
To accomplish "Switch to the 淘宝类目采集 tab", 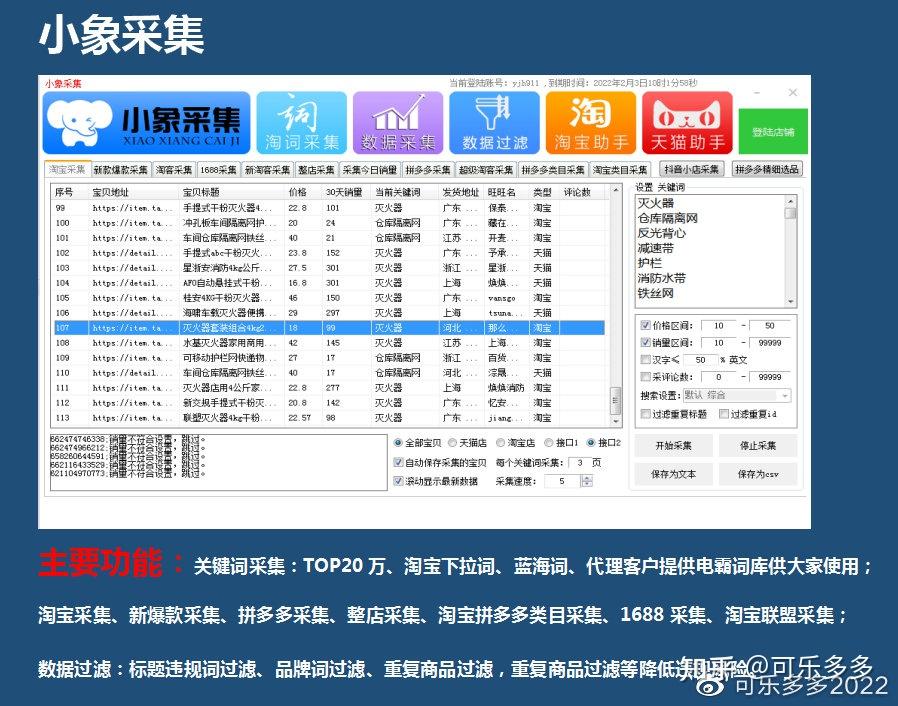I will 620,170.
